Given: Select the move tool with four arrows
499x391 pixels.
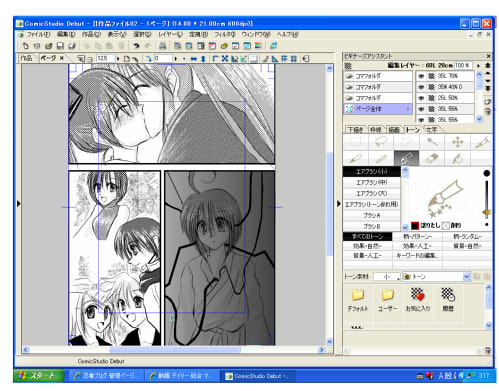Looking at the screenshot, I should point(458,142).
